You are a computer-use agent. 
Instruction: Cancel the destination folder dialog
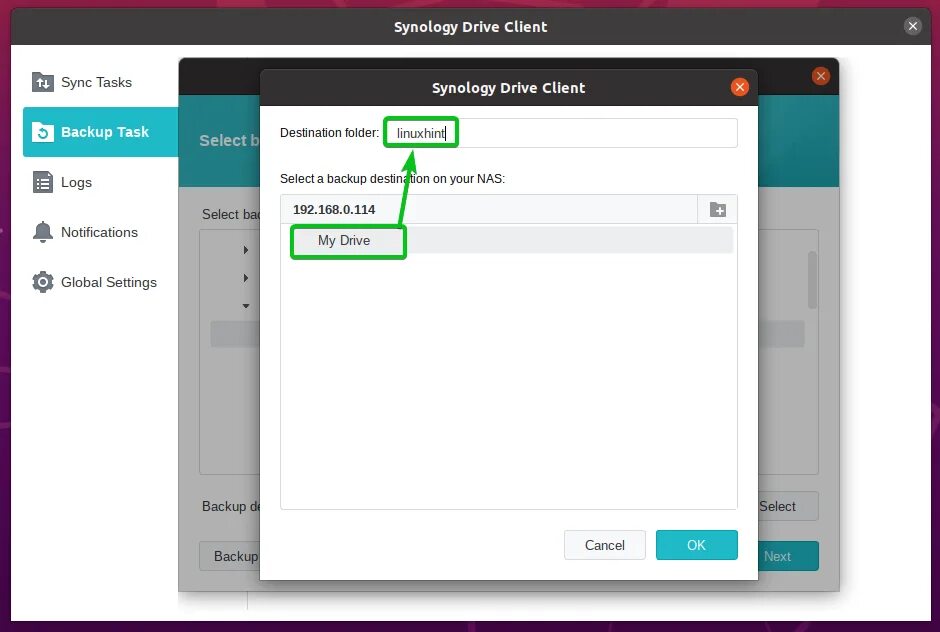pos(604,545)
